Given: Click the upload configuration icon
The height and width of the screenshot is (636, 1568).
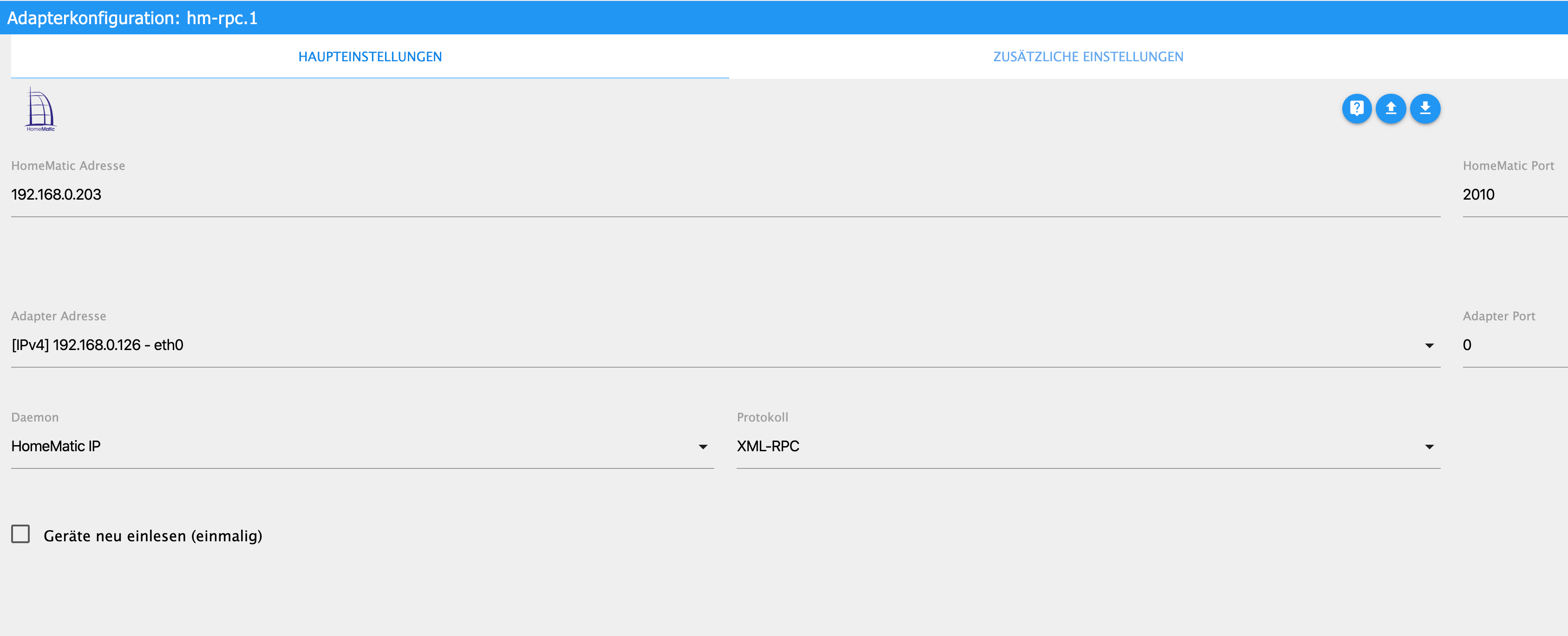Looking at the screenshot, I should click(x=1390, y=109).
